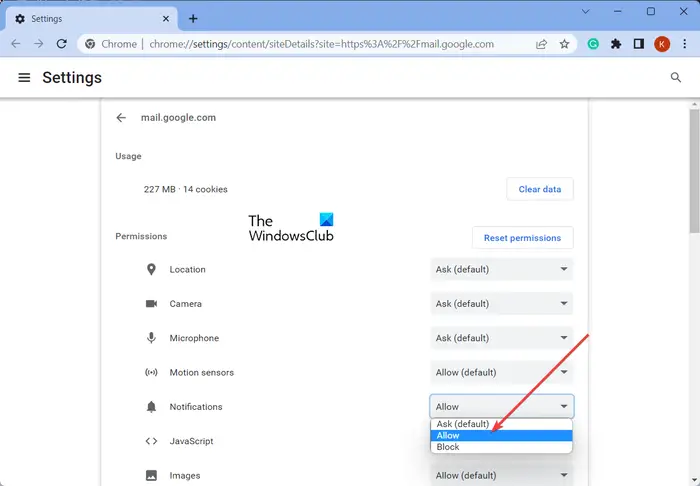Bookmark this page with the star icon
Image resolution: width=700 pixels, height=486 pixels.
click(564, 44)
